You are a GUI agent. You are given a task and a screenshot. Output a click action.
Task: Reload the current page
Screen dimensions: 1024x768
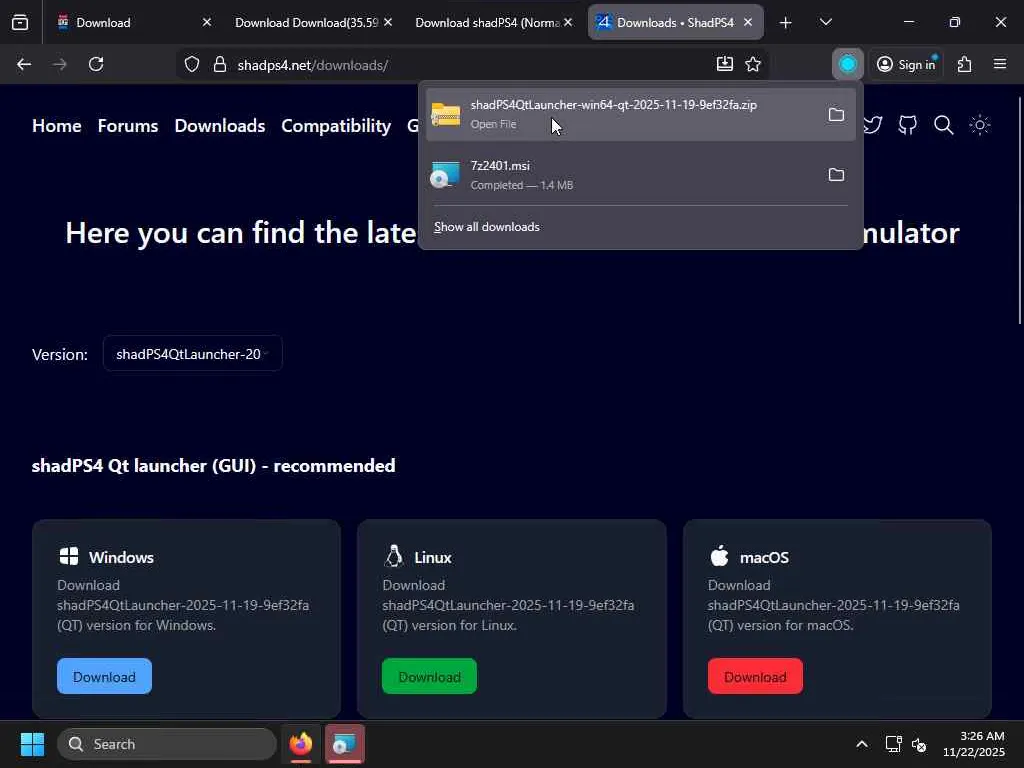(96, 64)
